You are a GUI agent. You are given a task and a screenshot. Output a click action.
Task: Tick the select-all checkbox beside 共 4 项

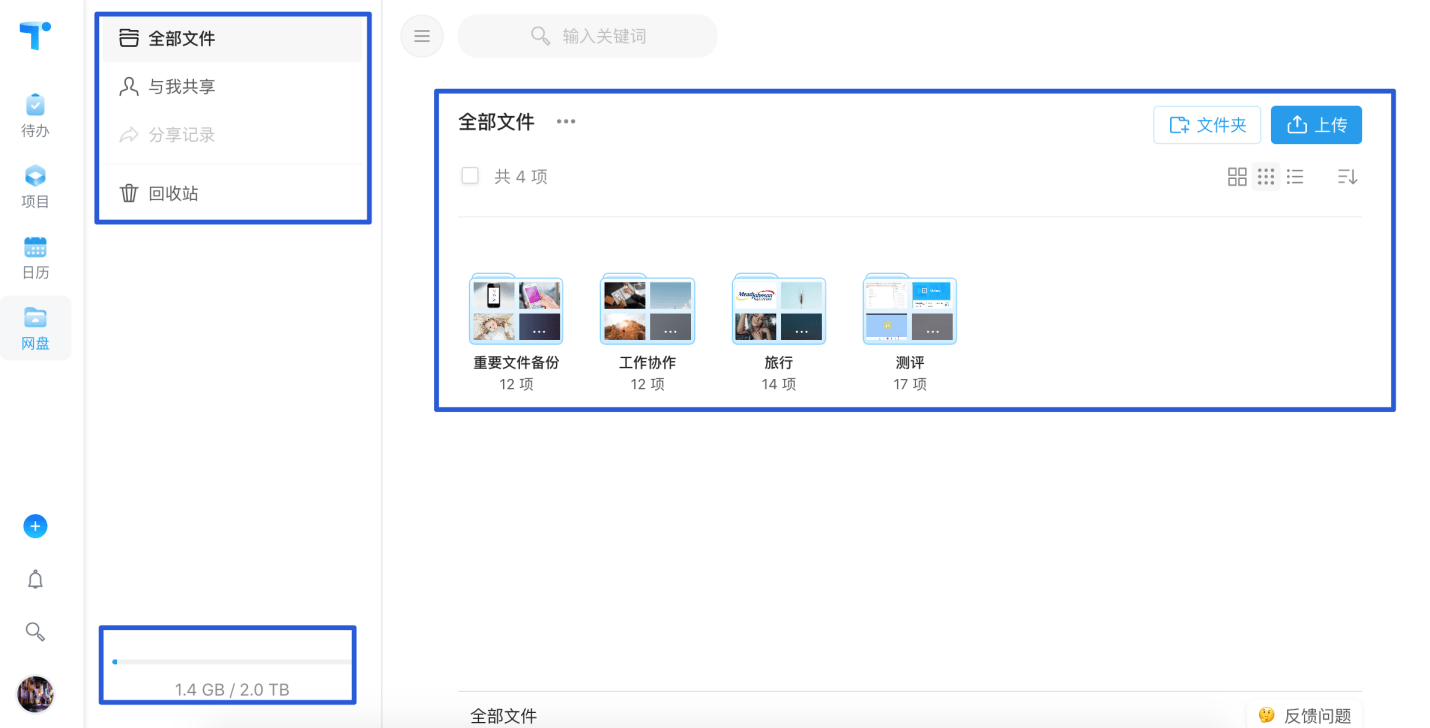470,176
